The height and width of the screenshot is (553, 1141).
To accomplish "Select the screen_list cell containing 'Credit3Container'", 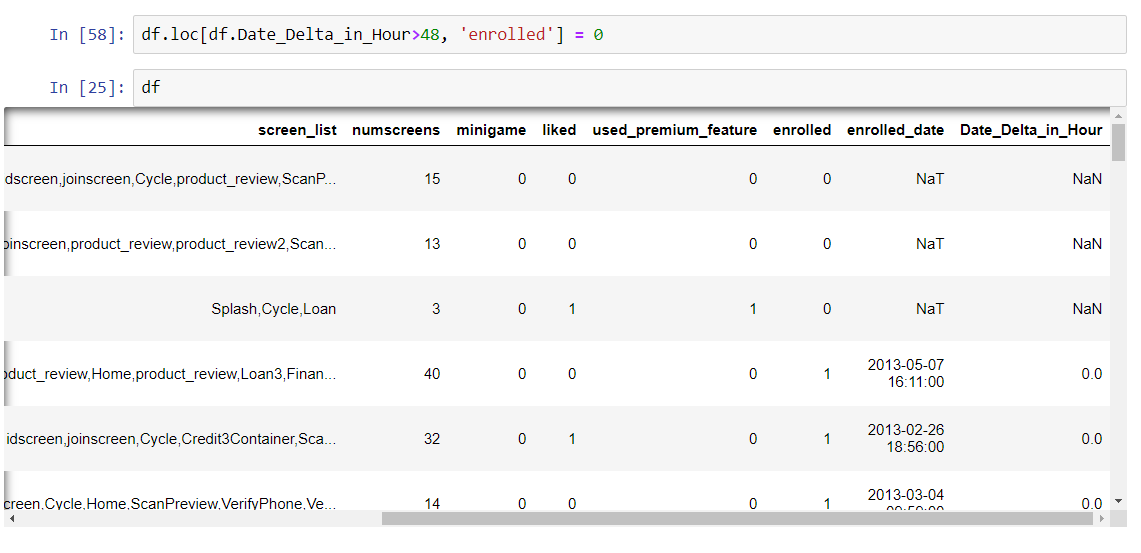I will [170, 439].
